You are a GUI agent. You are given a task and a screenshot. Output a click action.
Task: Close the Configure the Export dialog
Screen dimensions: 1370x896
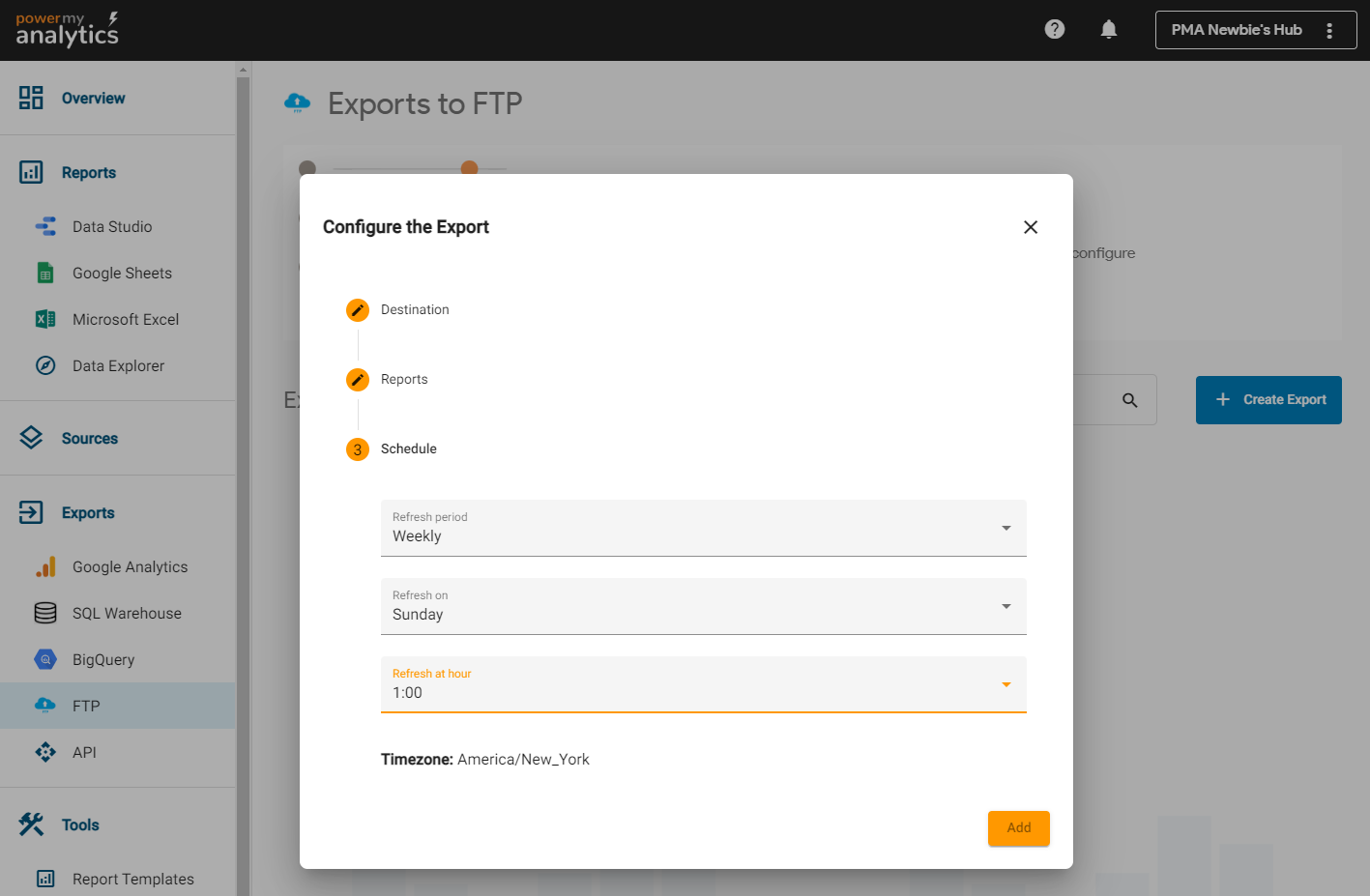click(x=1031, y=227)
